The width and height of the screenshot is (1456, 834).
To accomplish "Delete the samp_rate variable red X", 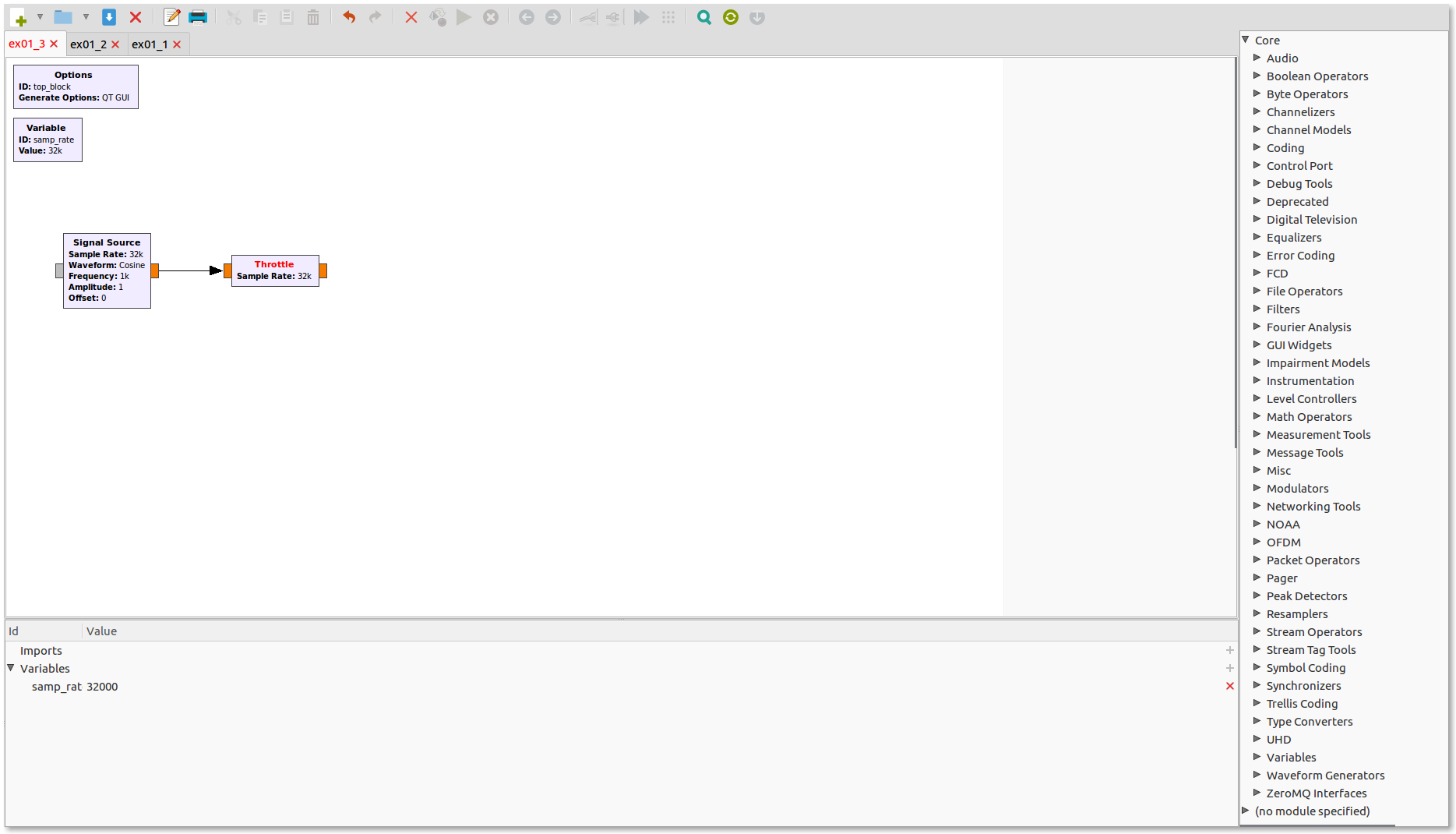I will (1229, 686).
